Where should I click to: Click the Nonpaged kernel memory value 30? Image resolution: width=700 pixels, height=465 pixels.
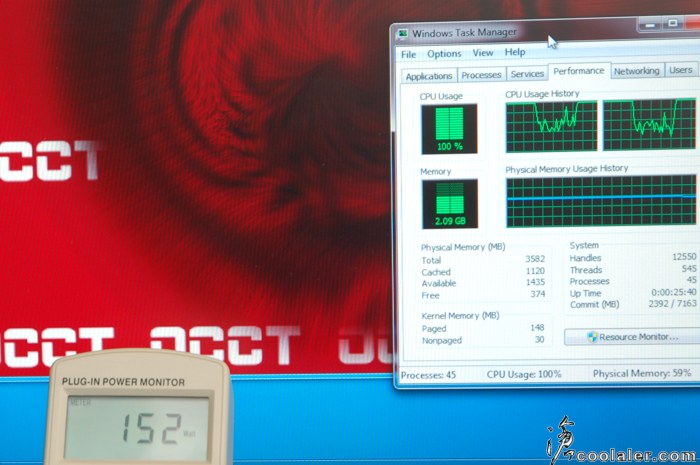[x=539, y=340]
